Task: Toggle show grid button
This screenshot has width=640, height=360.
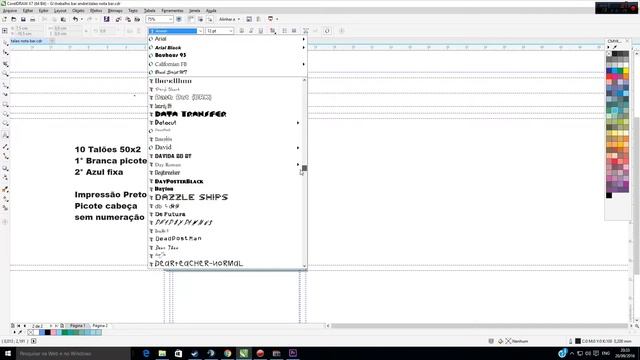Action: (200, 19)
